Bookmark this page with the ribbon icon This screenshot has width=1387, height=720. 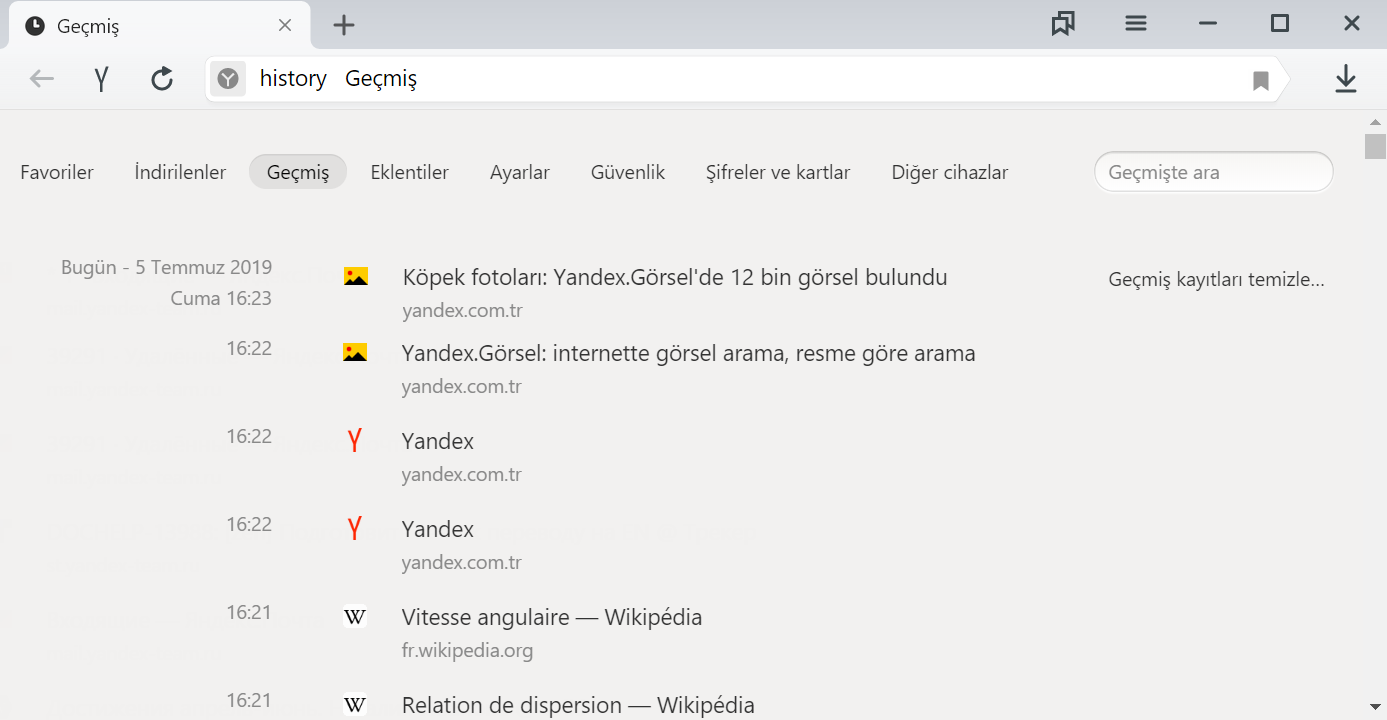1261,80
